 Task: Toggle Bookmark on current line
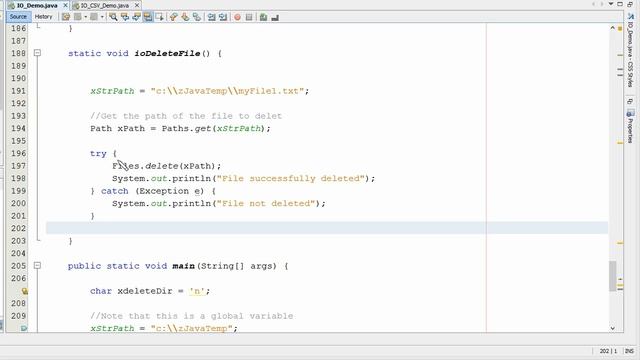coord(197,17)
